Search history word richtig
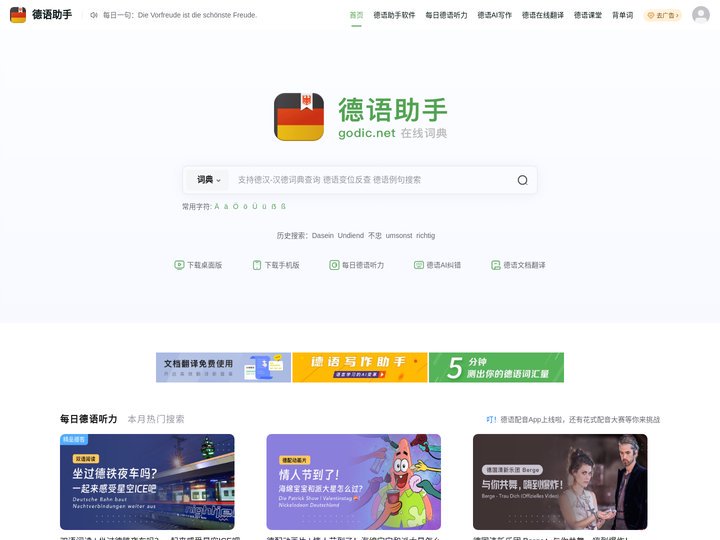 click(426, 236)
